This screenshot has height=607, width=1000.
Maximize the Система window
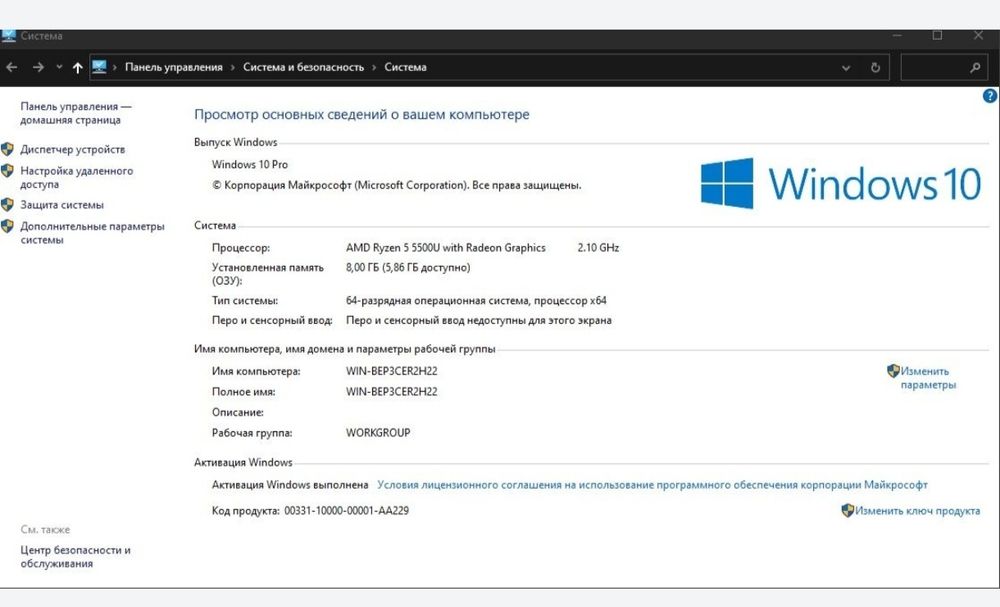[x=938, y=36]
